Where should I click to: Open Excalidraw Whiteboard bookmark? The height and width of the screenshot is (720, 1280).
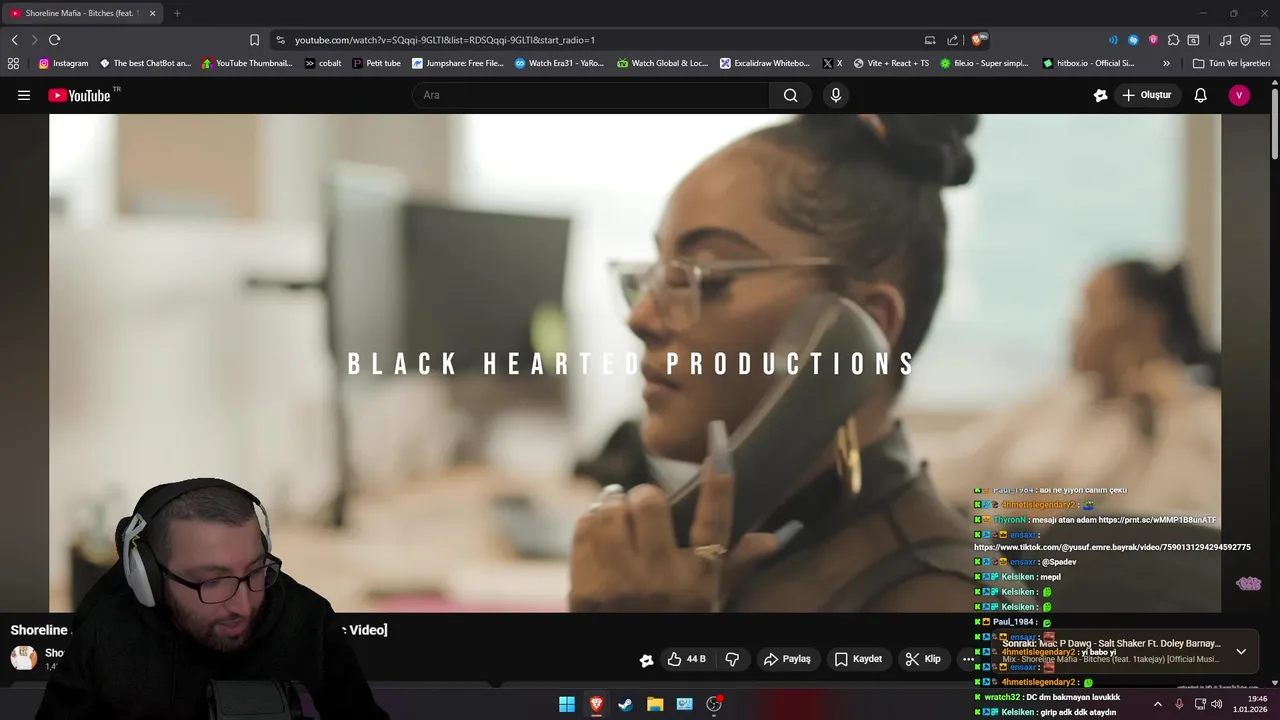(765, 63)
